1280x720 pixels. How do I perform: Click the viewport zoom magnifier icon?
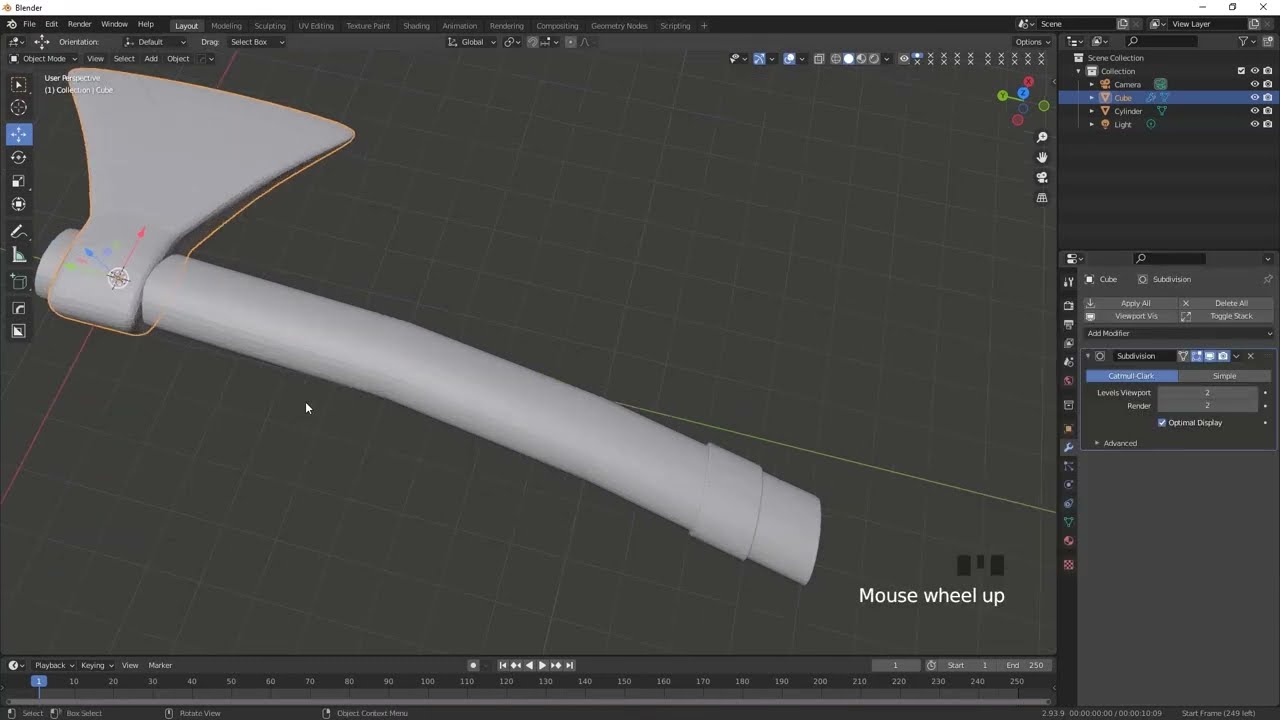pos(1042,137)
